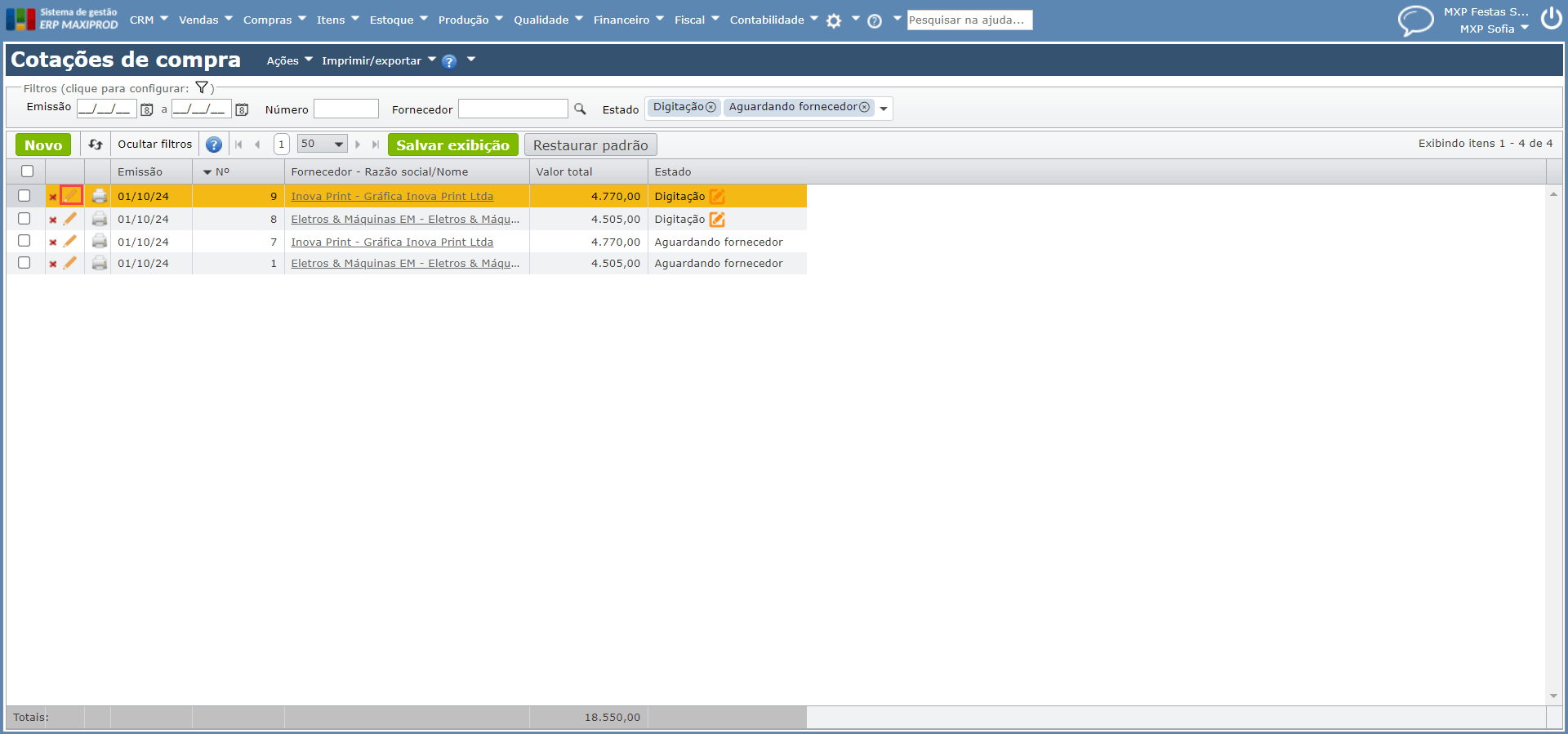Click the Digitação state edit icon for quotation 9
Viewport: 1568px width, 734px height.
717,196
